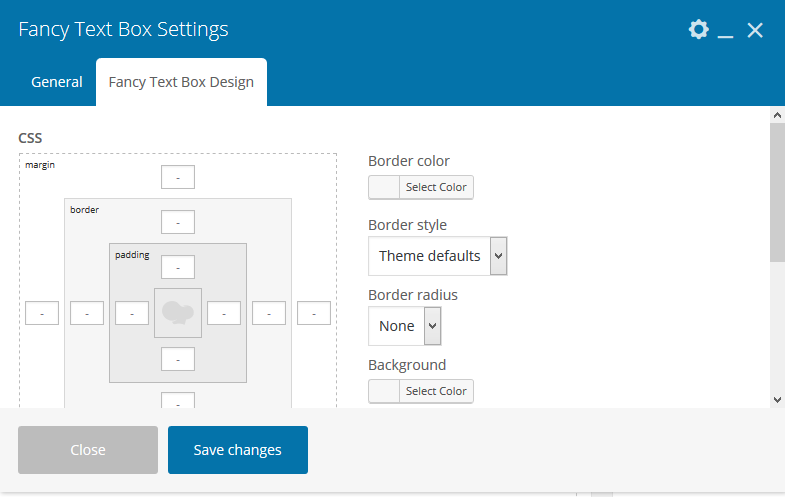Screen dimensions: 785x497
Task: Click the cloud icon in the padding box
Action: coord(178,313)
